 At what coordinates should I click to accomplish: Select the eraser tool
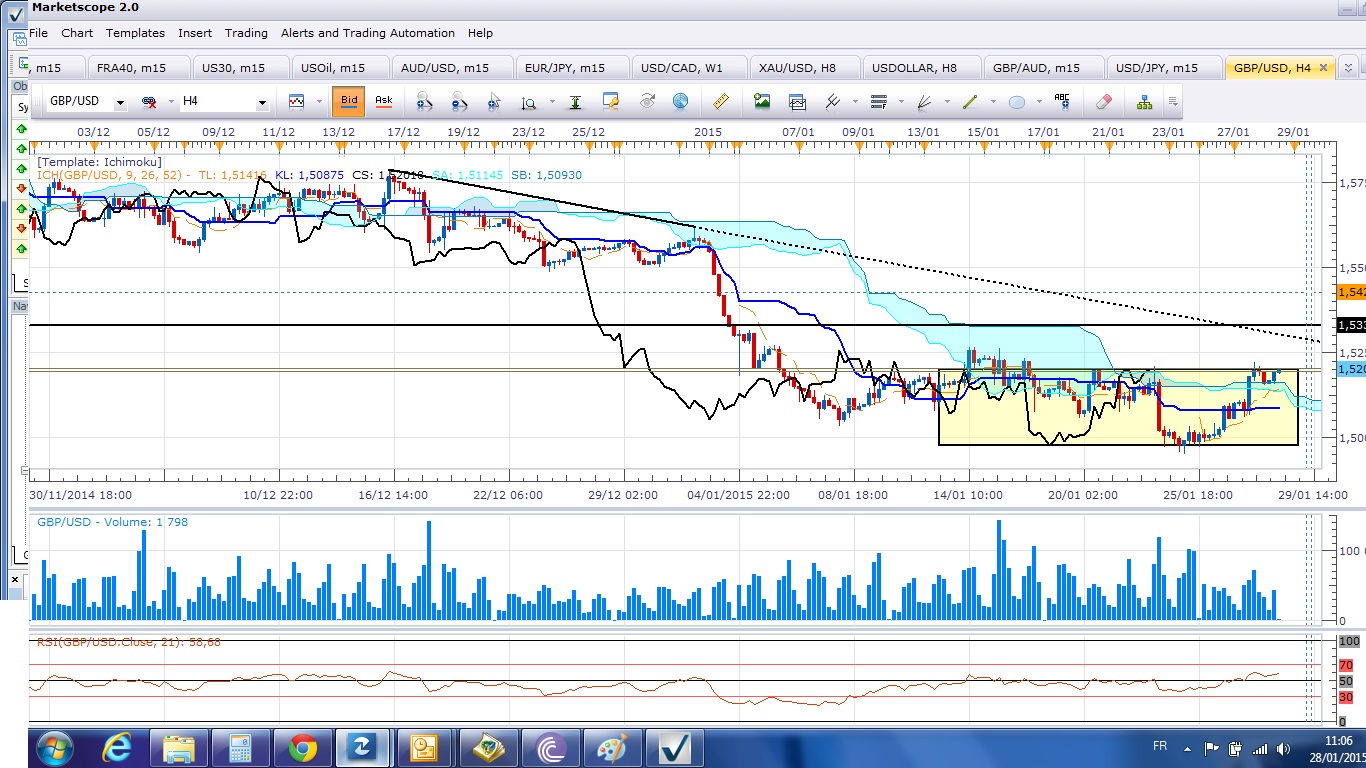tap(1103, 101)
